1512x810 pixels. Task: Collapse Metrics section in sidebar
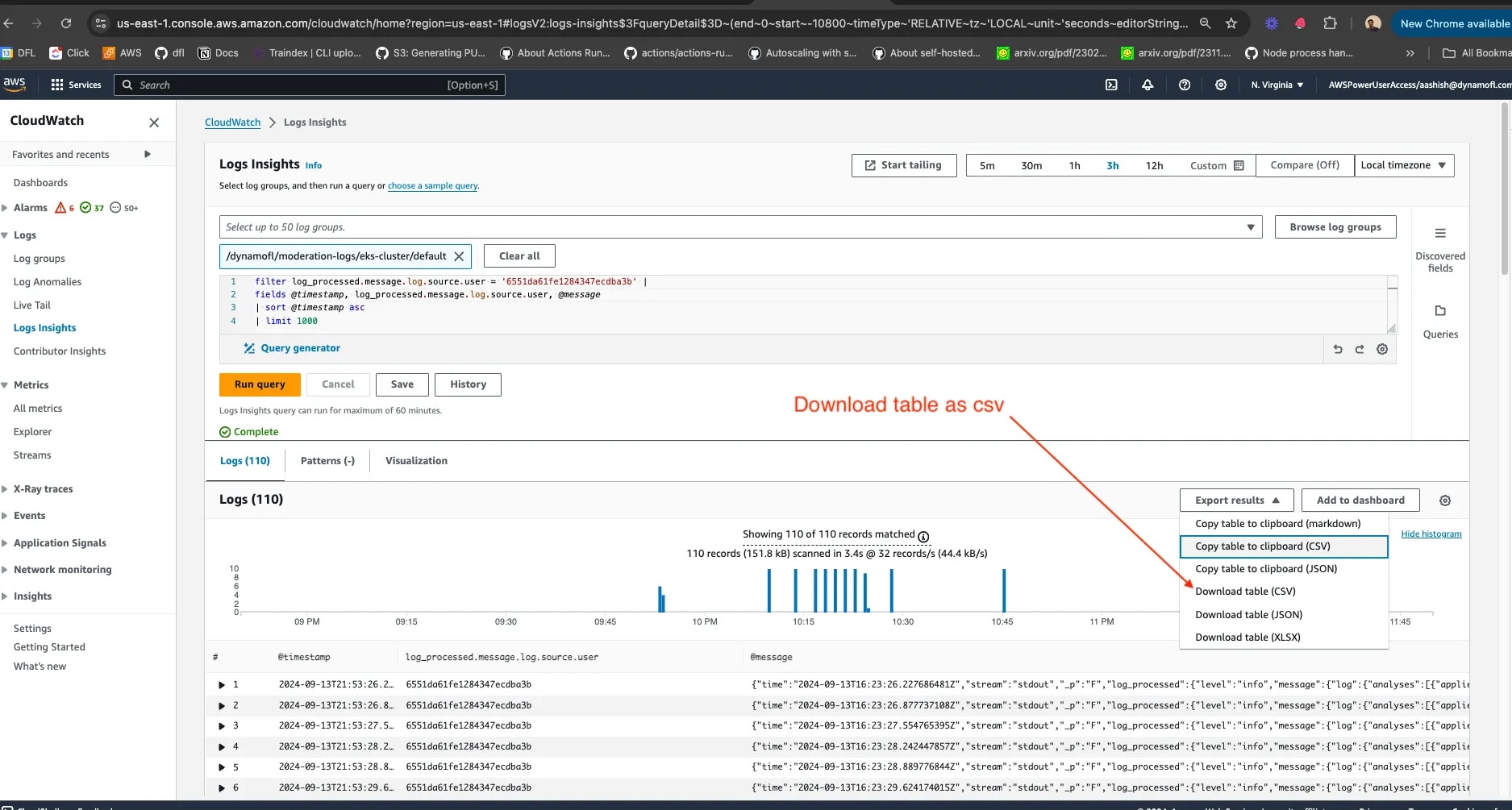coord(5,385)
